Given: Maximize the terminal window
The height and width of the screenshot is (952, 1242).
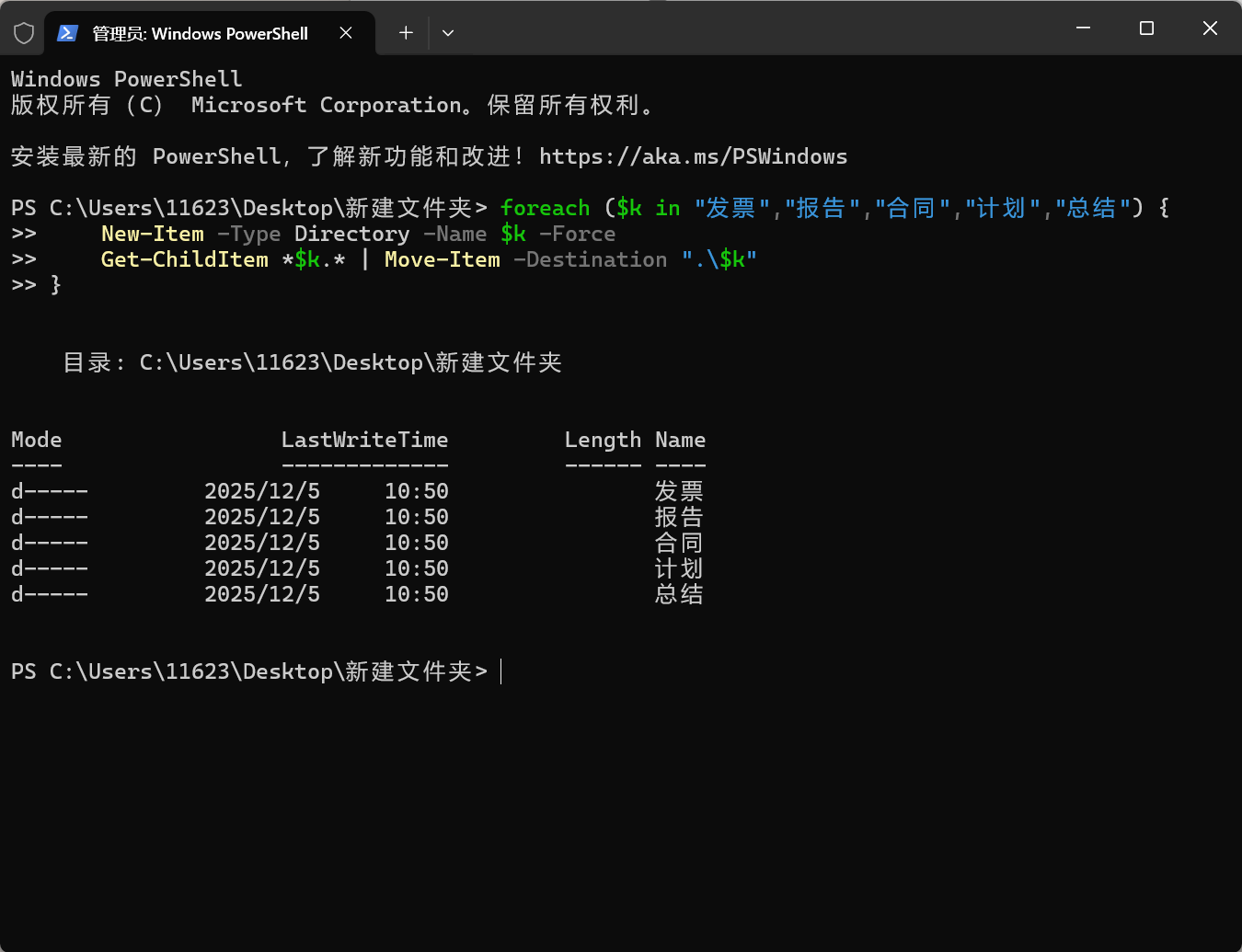Looking at the screenshot, I should click(1146, 29).
